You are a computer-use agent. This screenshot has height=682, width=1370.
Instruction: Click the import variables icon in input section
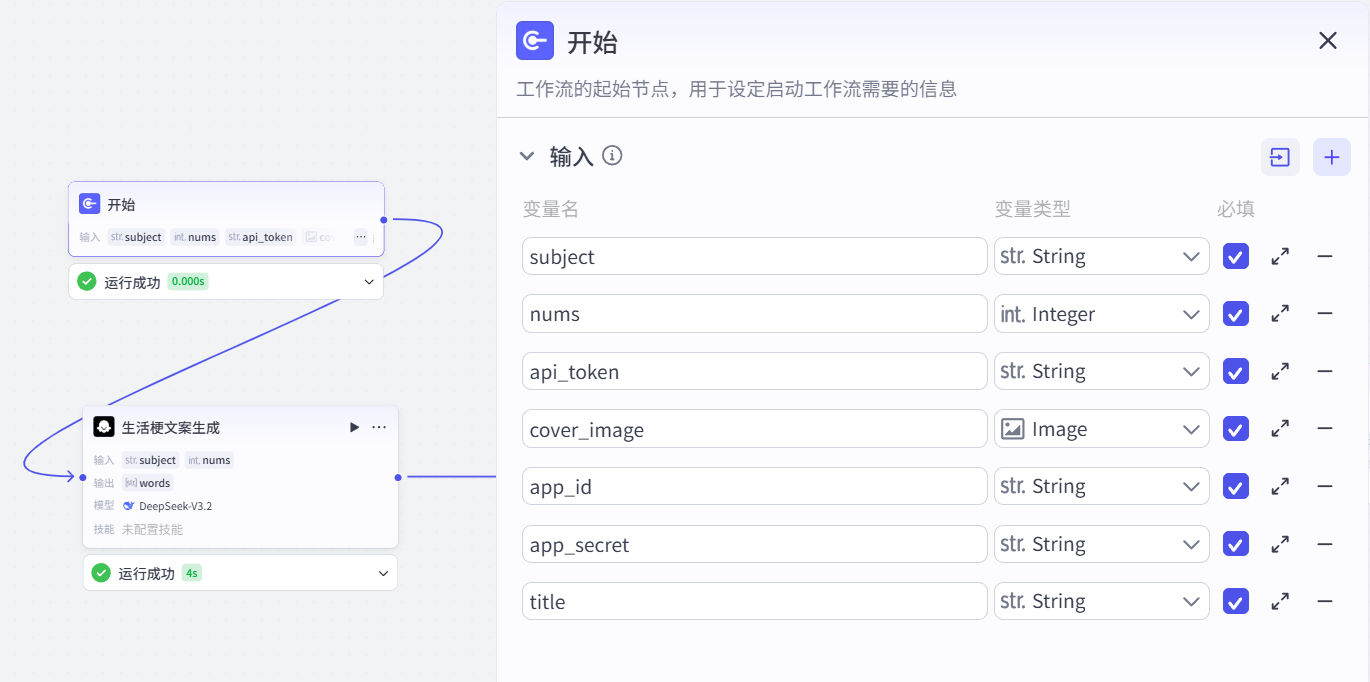click(1280, 157)
